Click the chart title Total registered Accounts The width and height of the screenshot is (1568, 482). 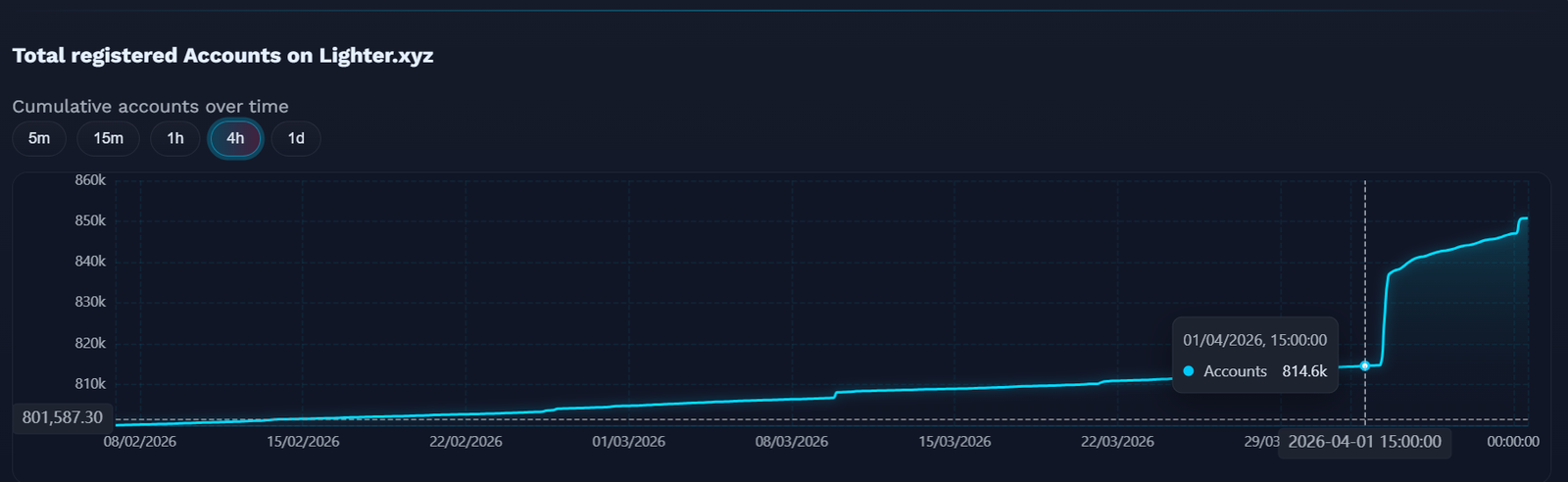click(x=222, y=56)
